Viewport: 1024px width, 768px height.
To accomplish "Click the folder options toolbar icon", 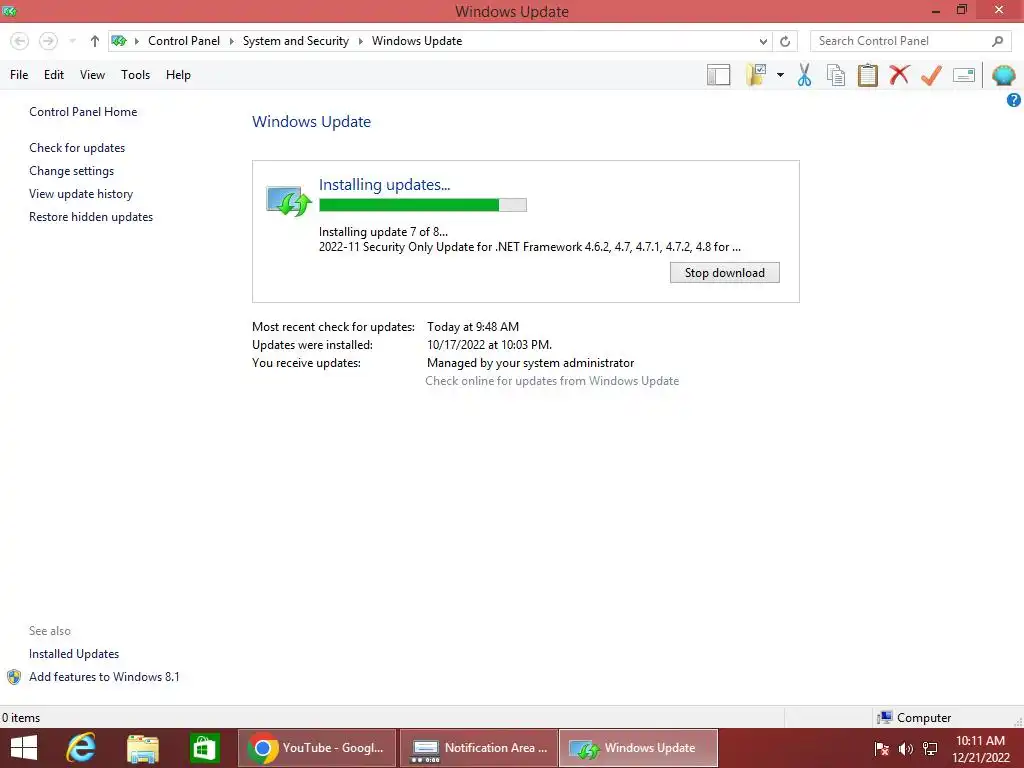I will [756, 75].
